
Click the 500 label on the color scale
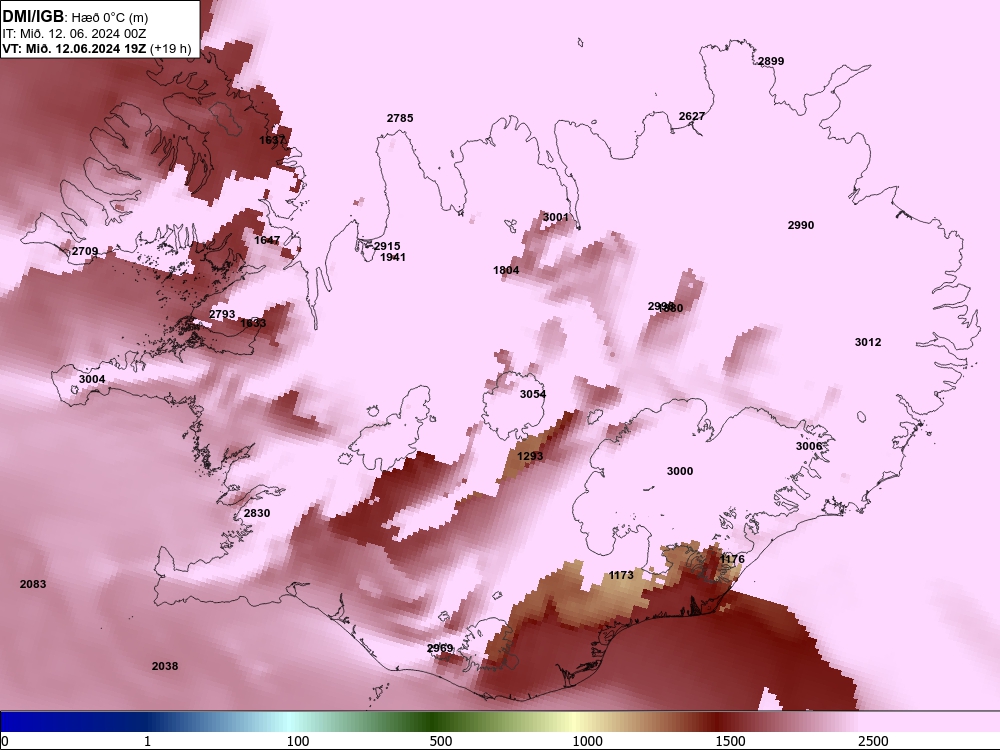441,741
